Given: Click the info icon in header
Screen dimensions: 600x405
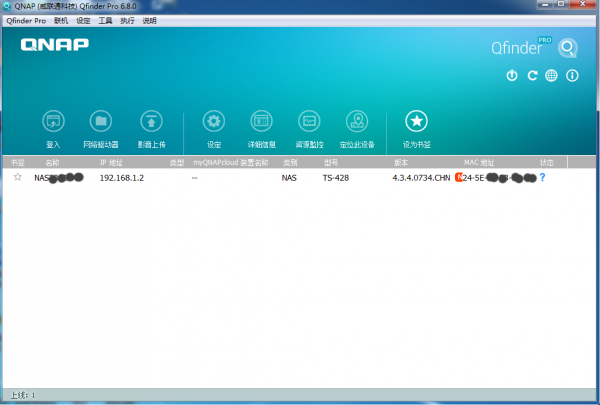Looking at the screenshot, I should pos(572,75).
